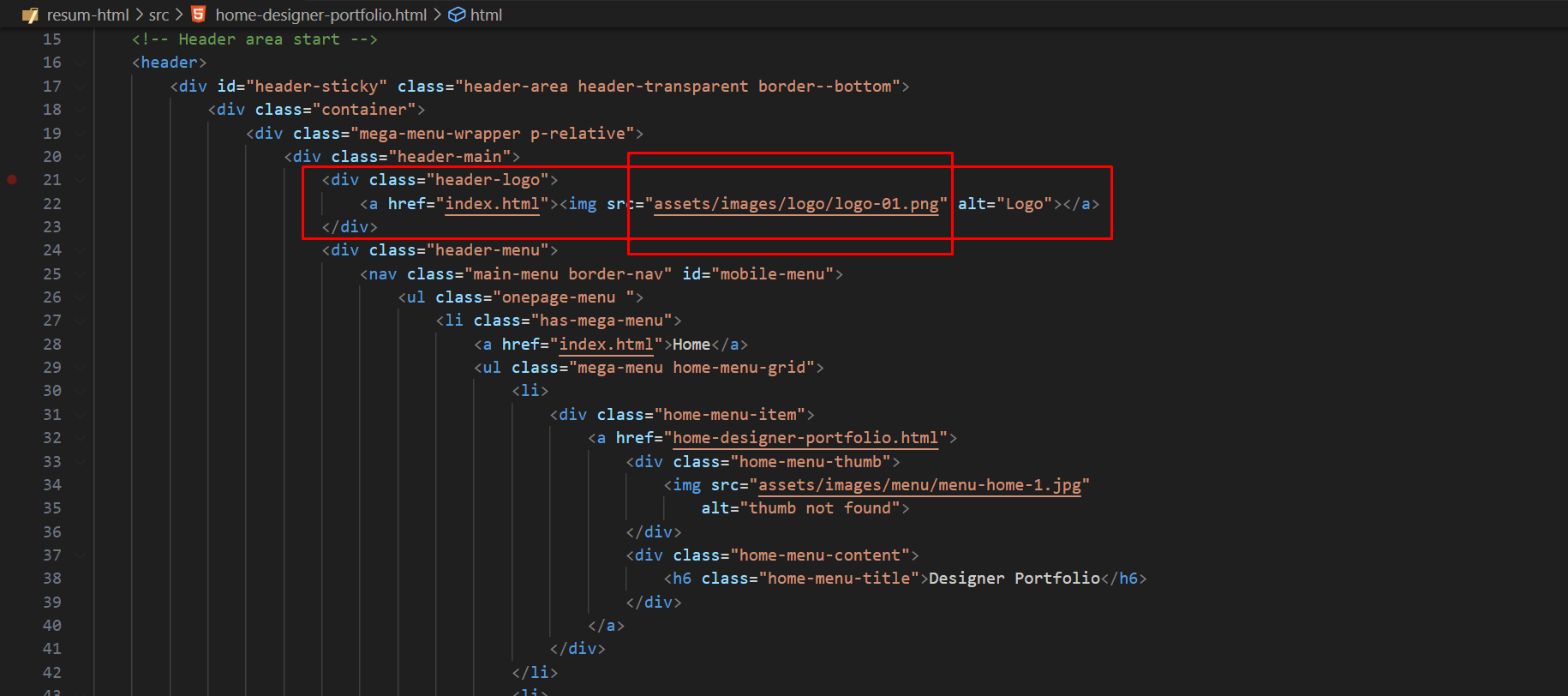Click line number 22 in the gutter
The height and width of the screenshot is (696, 1568).
click(52, 204)
